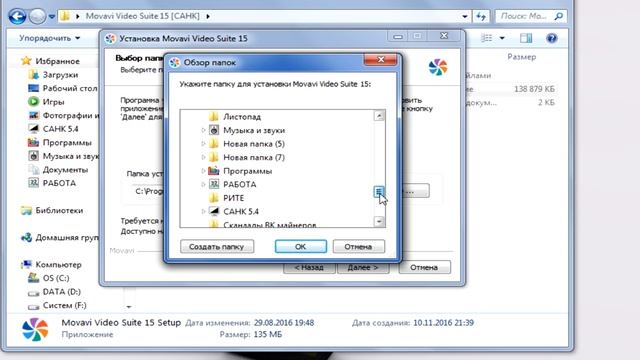The height and width of the screenshot is (360, 640).
Task: Expand Новая папка (5) node
Action: (x=203, y=144)
